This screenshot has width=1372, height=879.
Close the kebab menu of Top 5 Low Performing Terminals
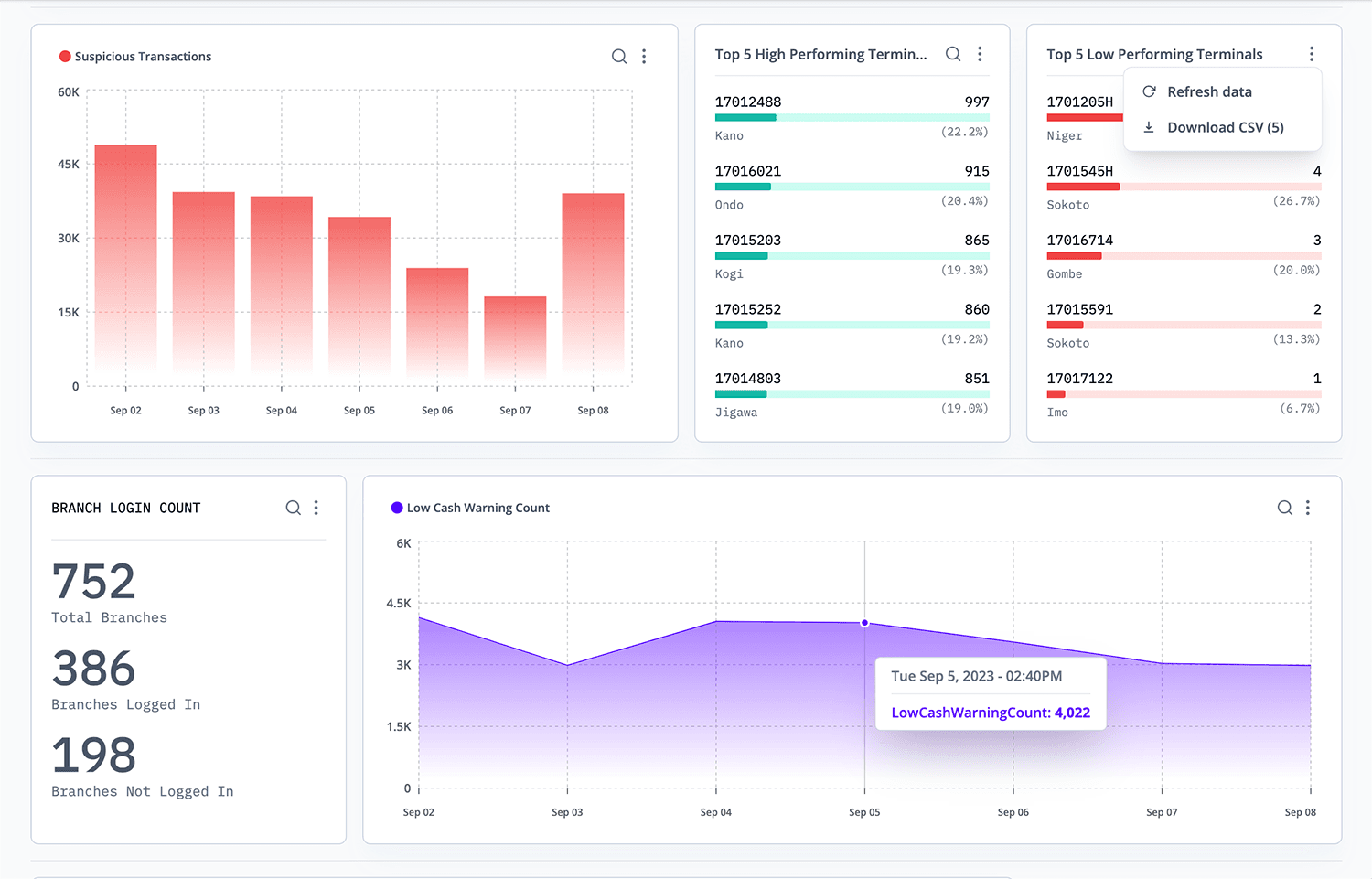click(x=1312, y=54)
